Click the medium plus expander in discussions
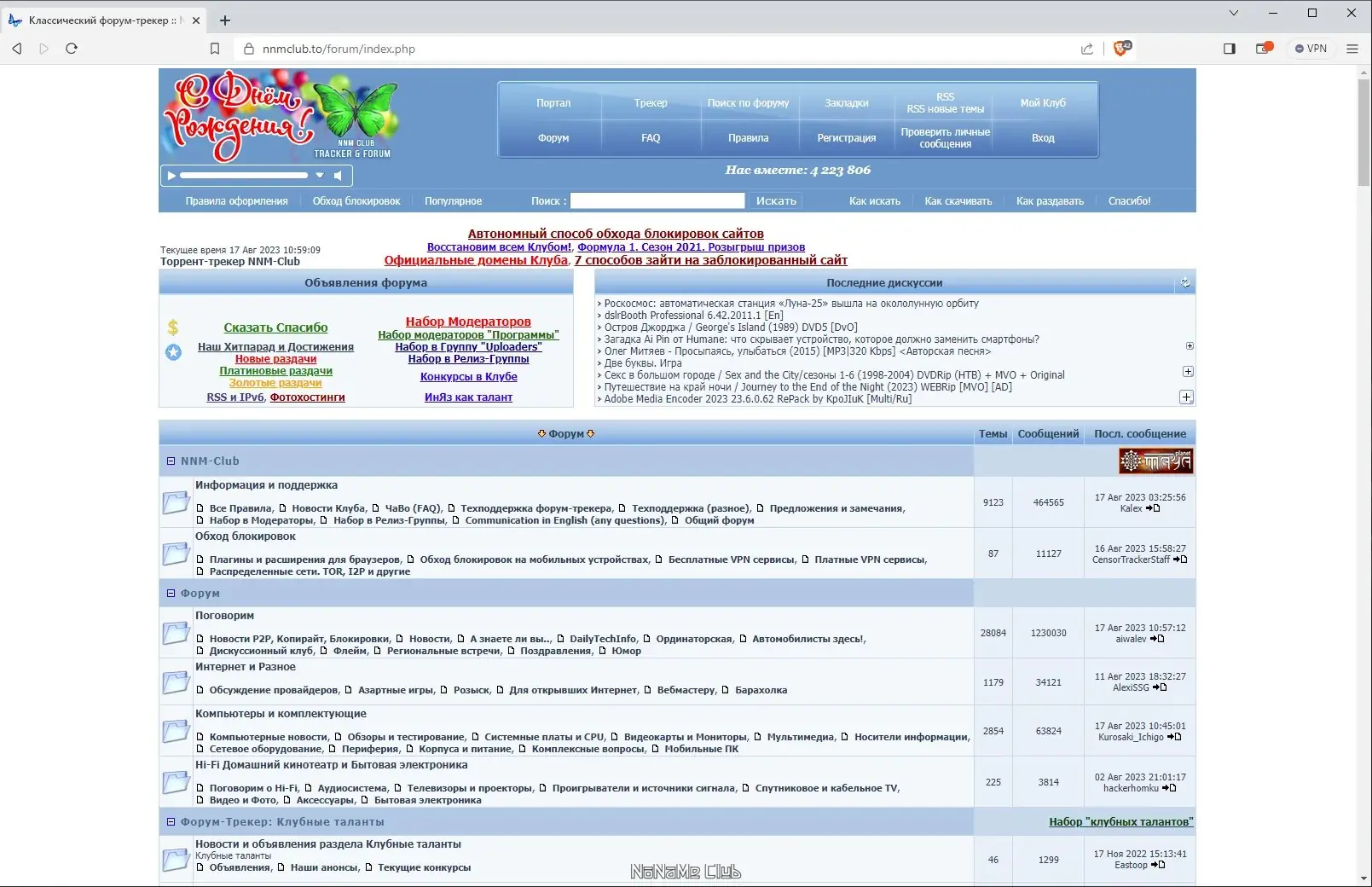 [1188, 372]
